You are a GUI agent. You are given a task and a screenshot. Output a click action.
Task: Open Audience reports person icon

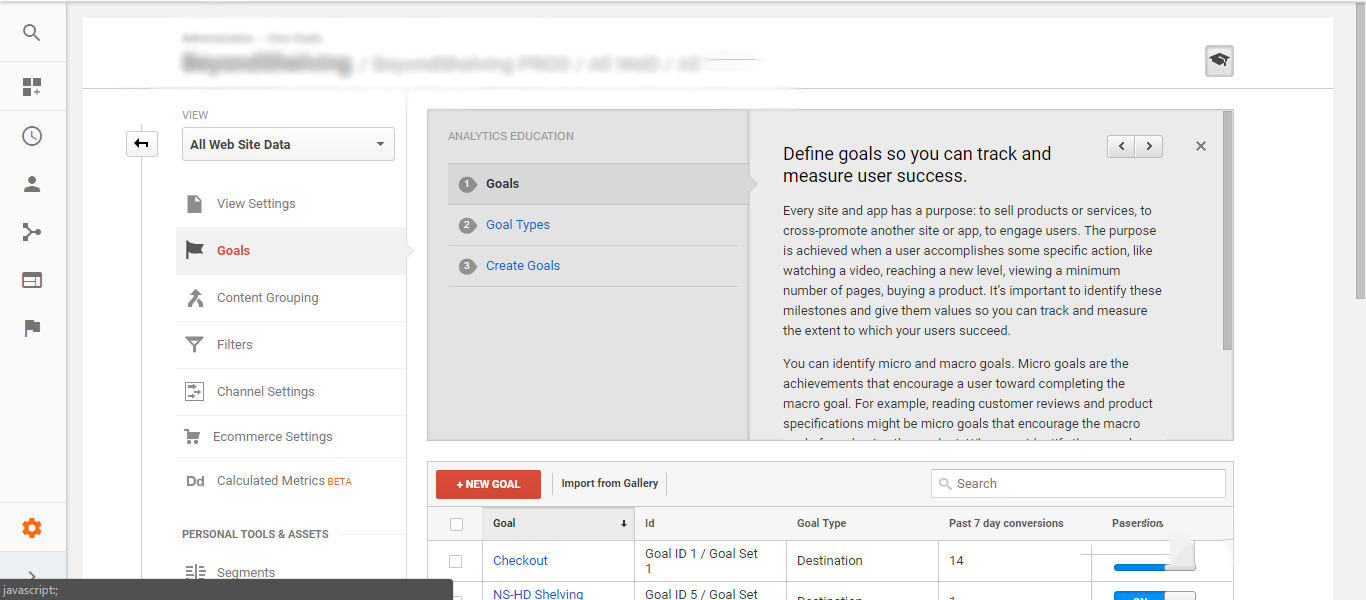[32, 184]
